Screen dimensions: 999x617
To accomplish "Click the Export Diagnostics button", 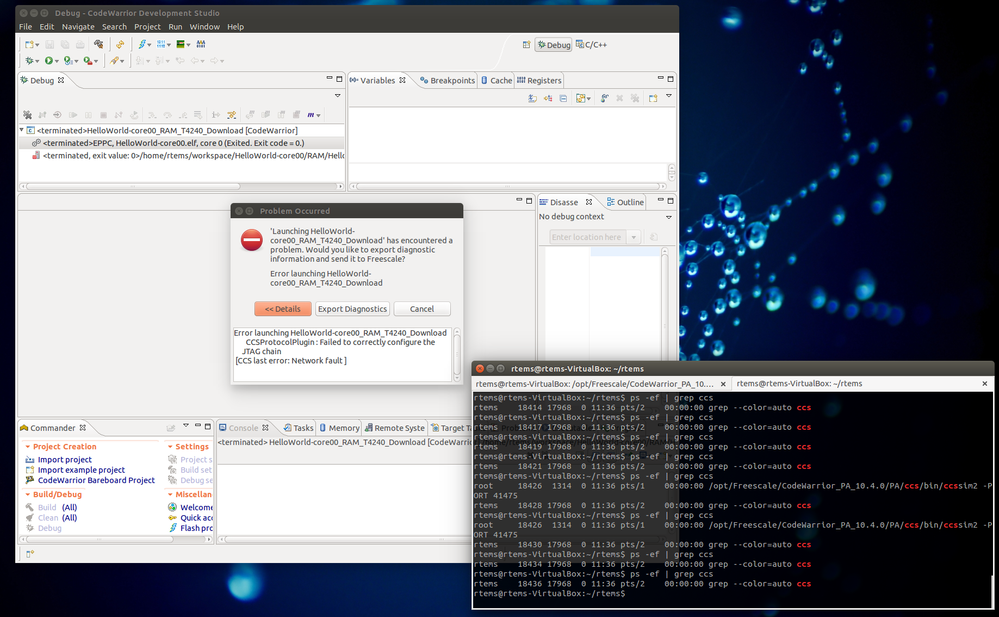I will point(352,309).
